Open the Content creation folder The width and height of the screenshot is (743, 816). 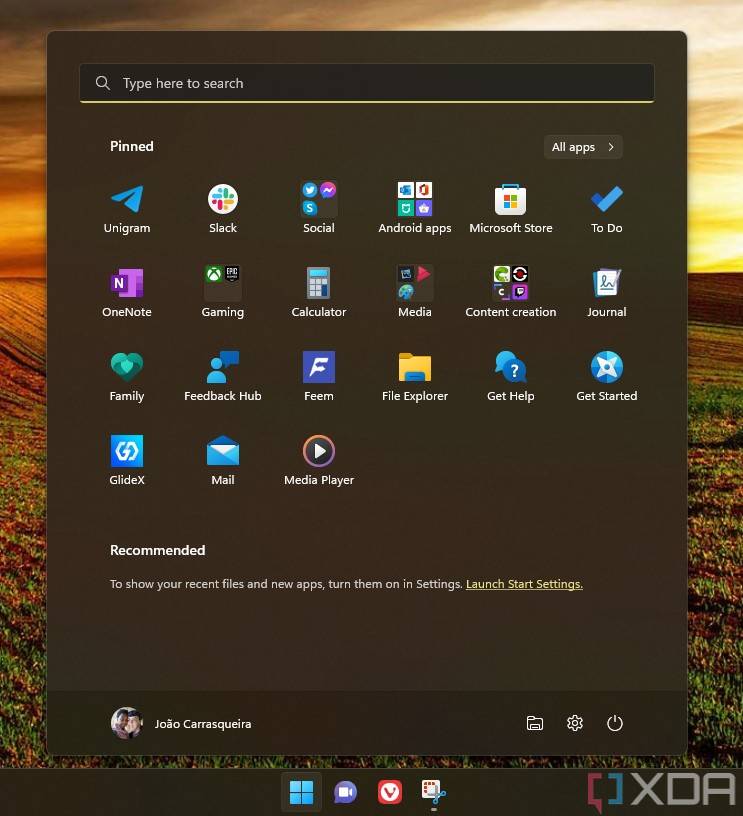pos(510,292)
